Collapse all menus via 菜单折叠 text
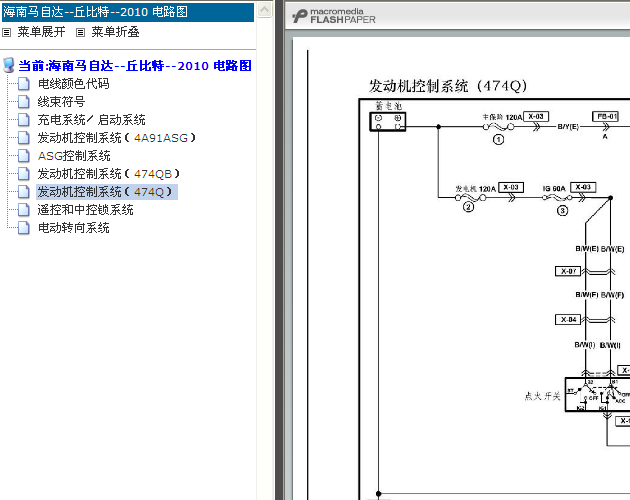This screenshot has height=500, width=630. click(x=115, y=32)
